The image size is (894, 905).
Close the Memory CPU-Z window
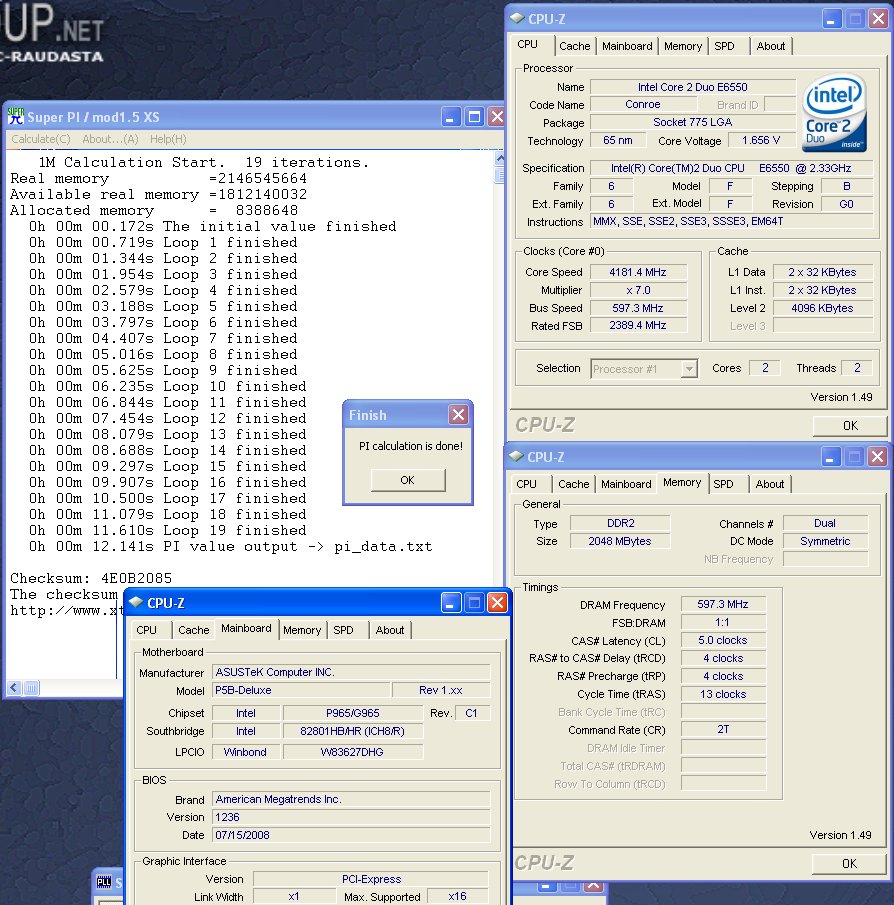coord(877,457)
